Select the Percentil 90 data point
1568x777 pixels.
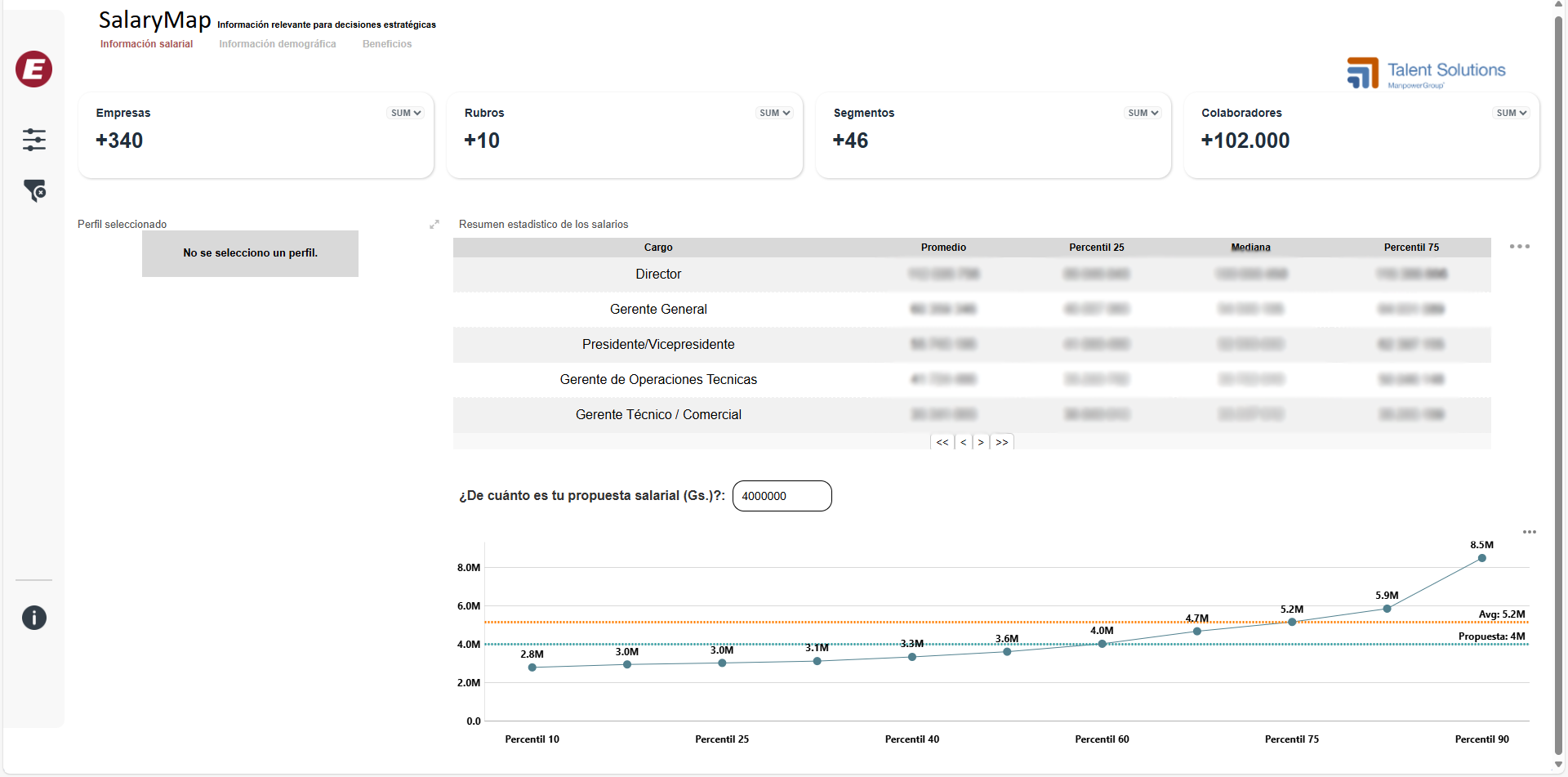[1481, 558]
